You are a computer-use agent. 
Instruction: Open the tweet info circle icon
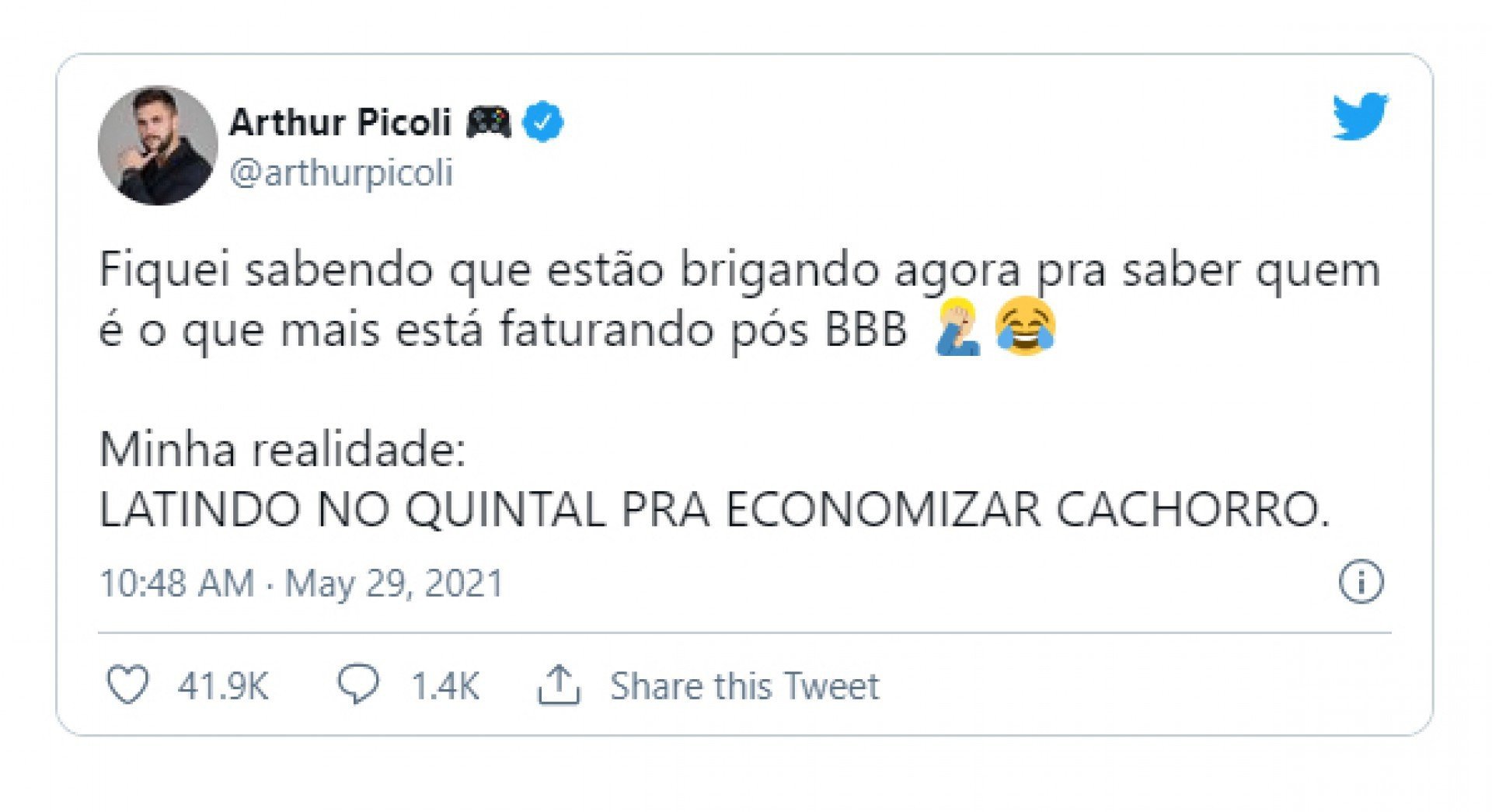tap(1361, 582)
